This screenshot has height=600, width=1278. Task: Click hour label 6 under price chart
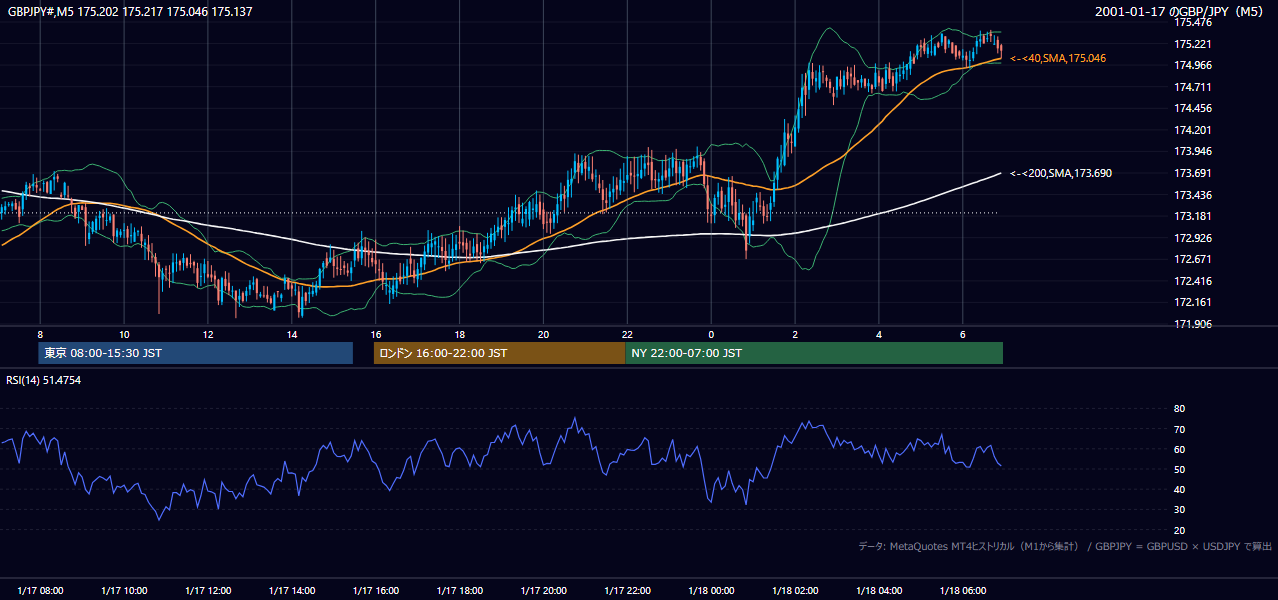963,334
